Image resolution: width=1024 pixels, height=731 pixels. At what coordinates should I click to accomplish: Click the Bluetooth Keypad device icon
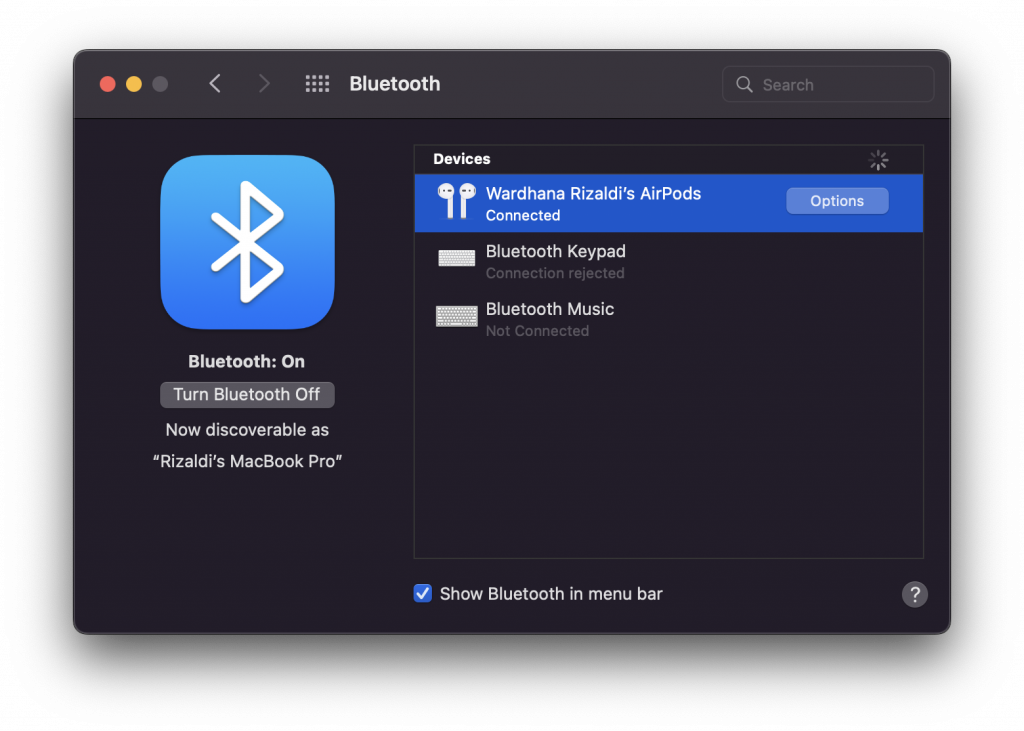(456, 260)
